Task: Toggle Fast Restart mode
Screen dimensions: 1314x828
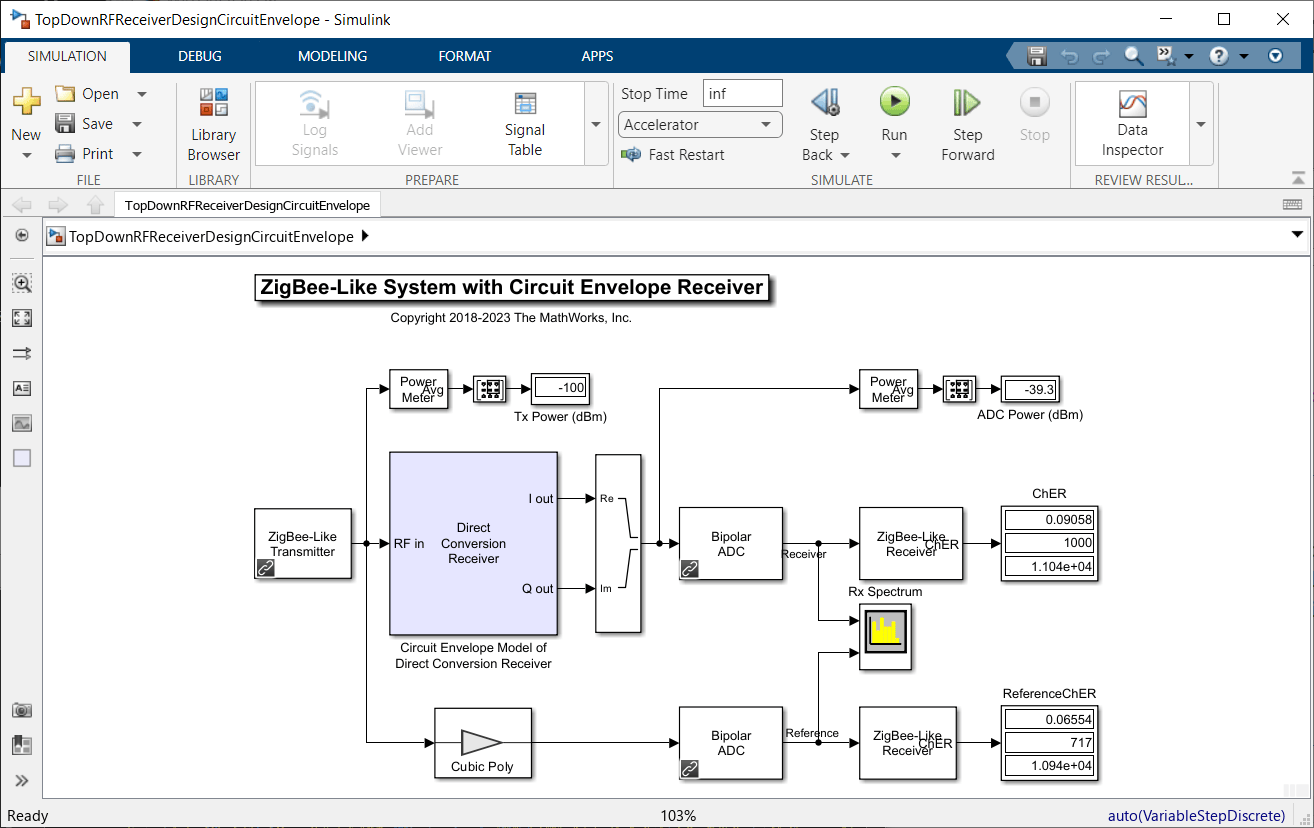Action: tap(672, 155)
